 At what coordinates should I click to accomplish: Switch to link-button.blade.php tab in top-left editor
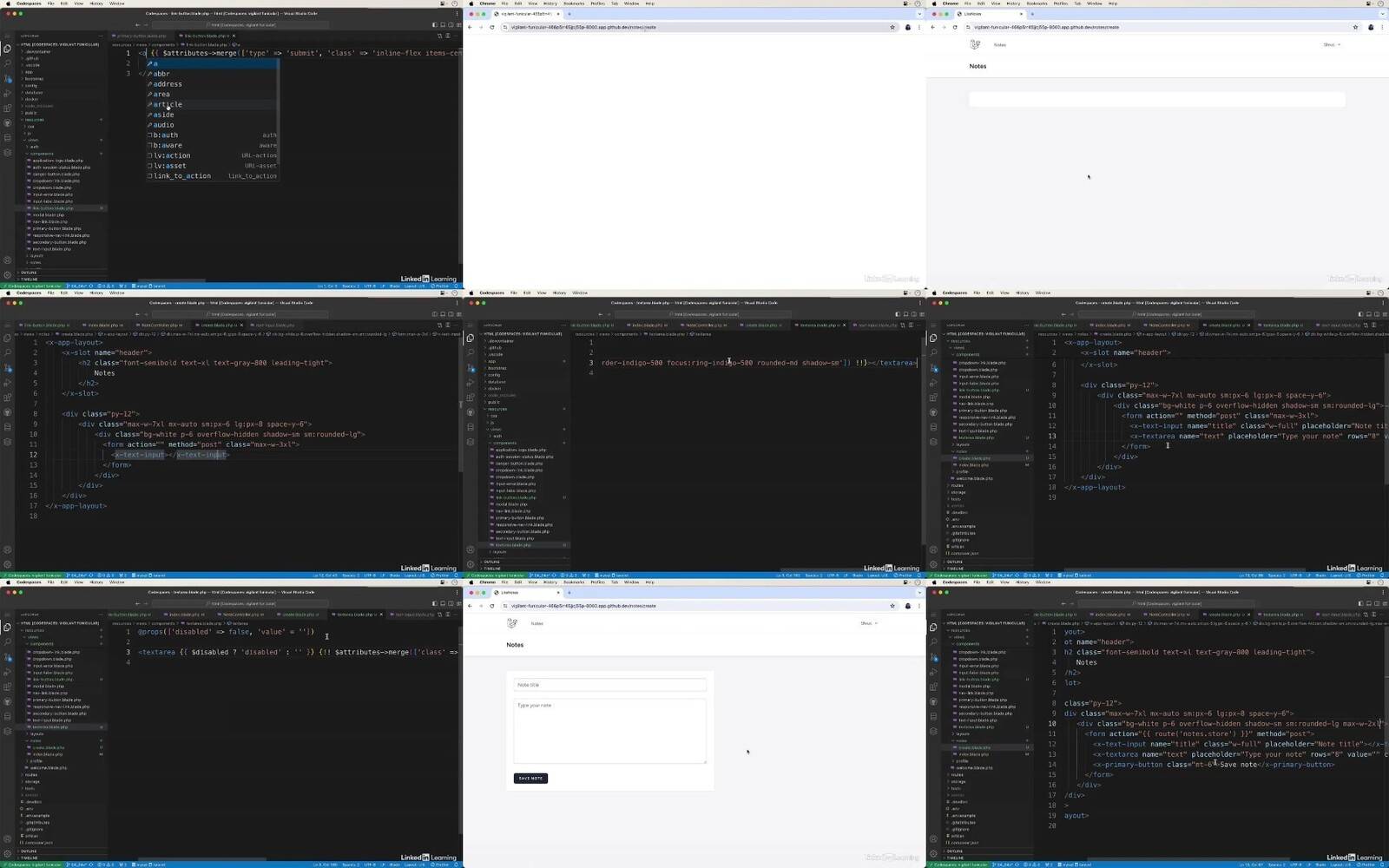207,36
